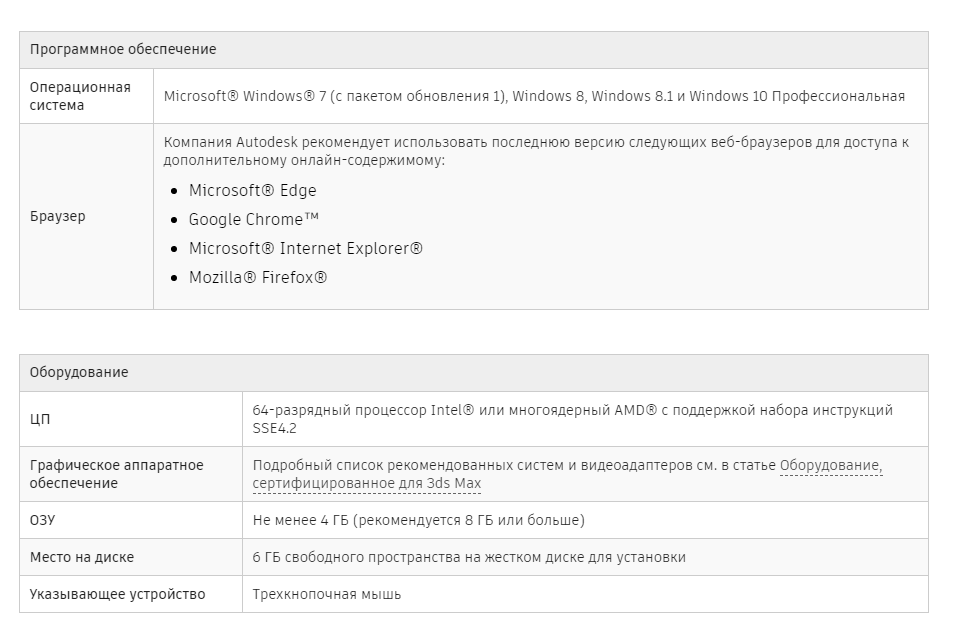This screenshot has height=635, width=958.
Task: Click the Windows 7 operating system text
Action: (534, 97)
